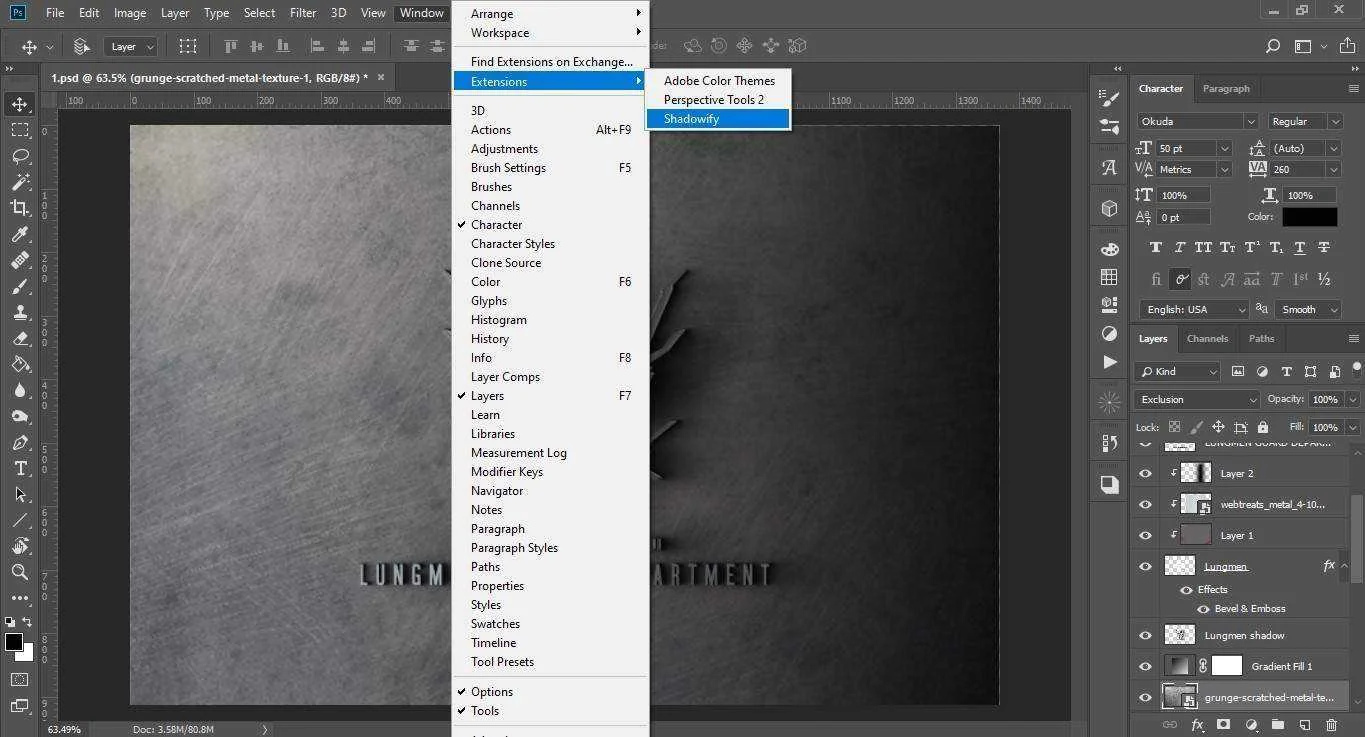Open the Exclusion blend mode dropdown
The height and width of the screenshot is (737, 1365).
point(1198,399)
